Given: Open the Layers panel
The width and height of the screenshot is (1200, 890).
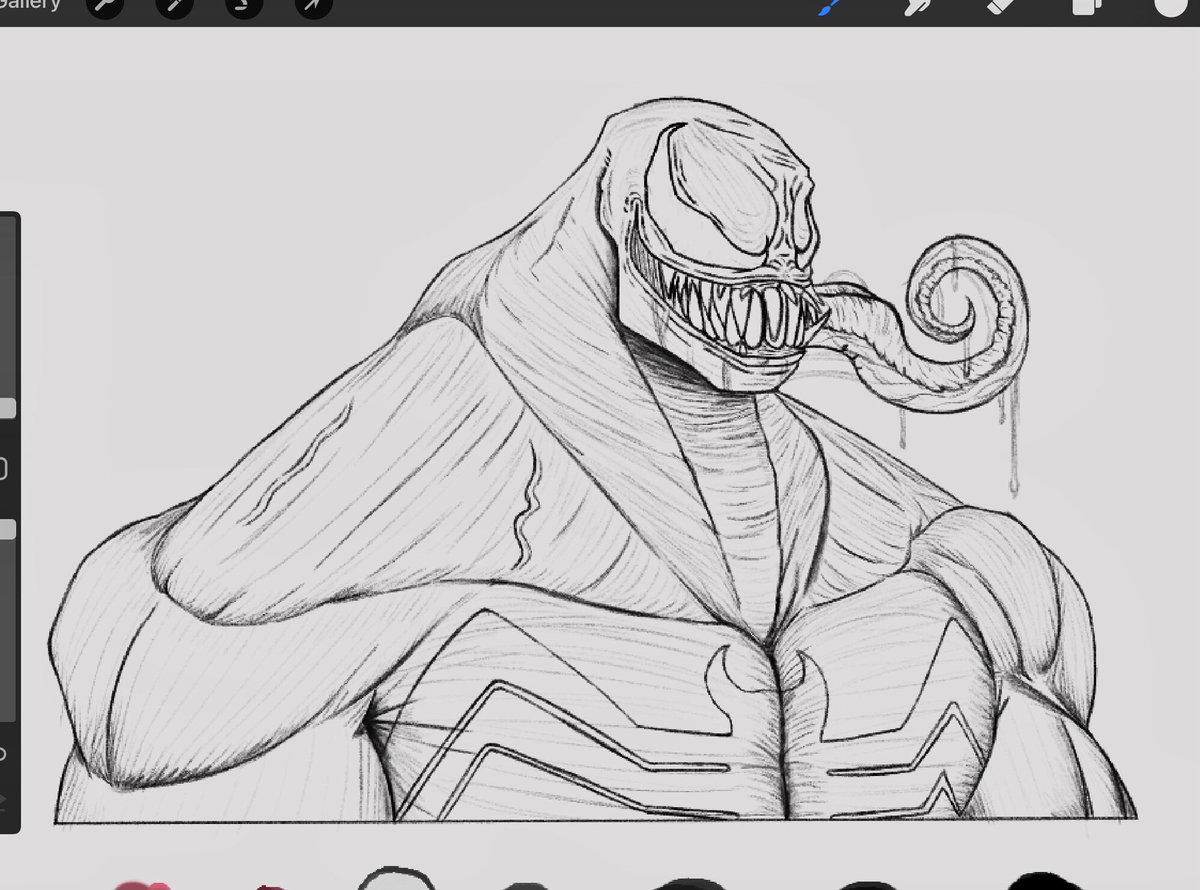Looking at the screenshot, I should (1085, 7).
